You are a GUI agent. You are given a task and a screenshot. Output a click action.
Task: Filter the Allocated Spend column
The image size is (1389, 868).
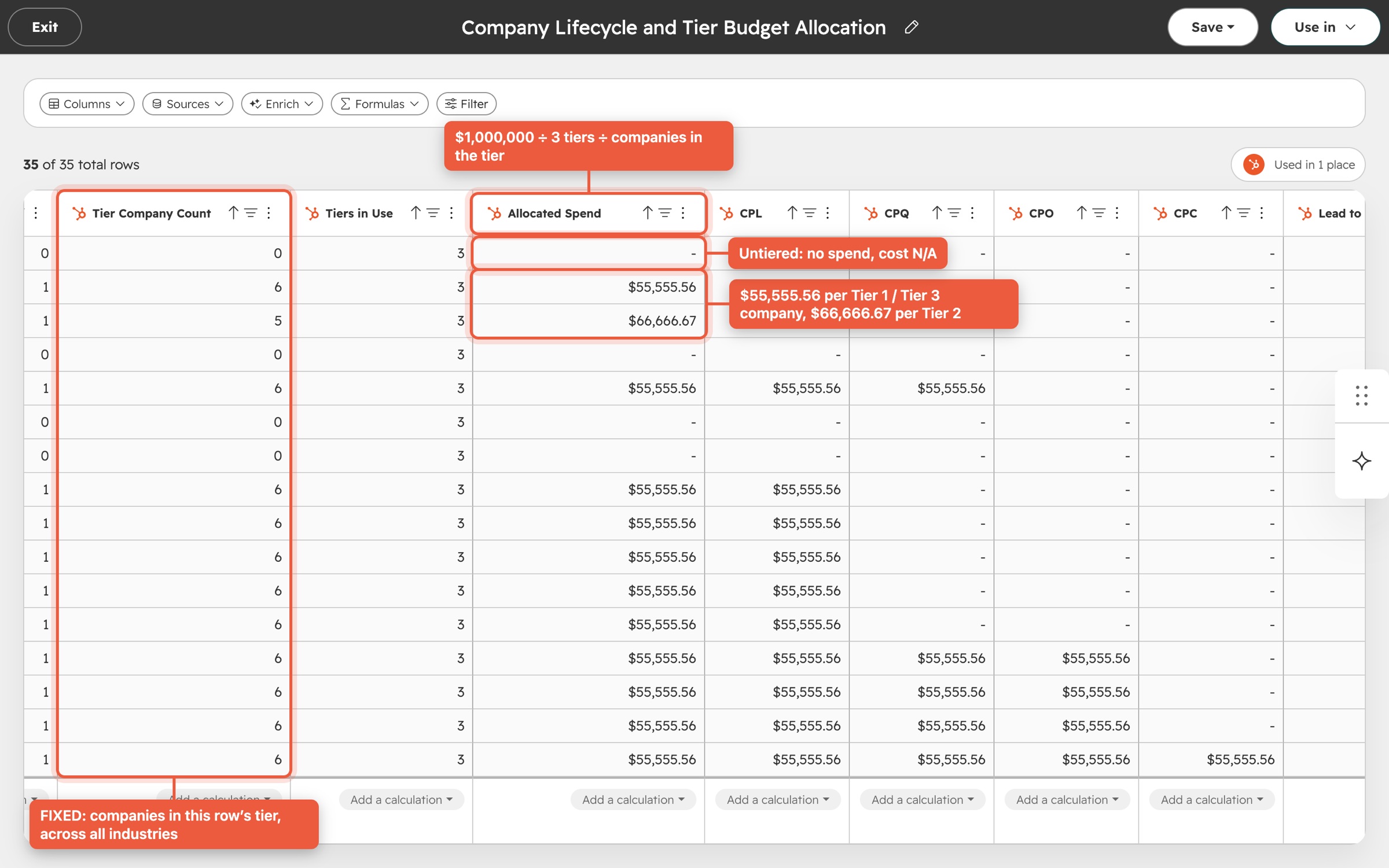(x=665, y=213)
